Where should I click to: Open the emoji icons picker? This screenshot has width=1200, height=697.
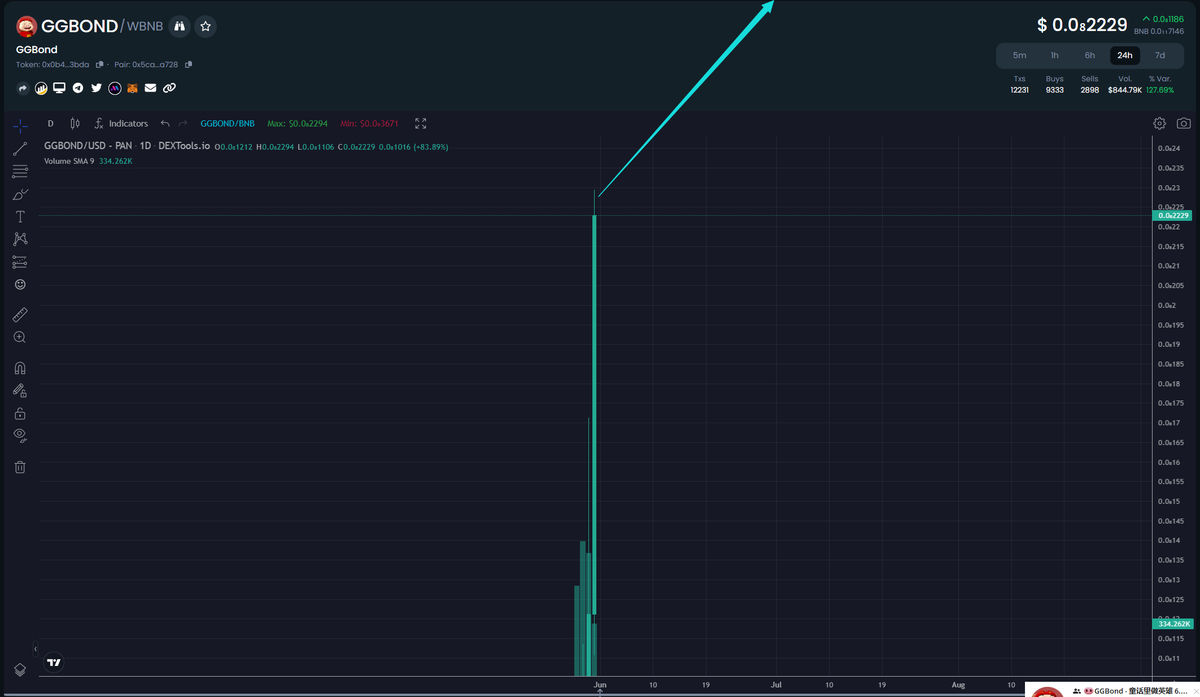[20, 285]
